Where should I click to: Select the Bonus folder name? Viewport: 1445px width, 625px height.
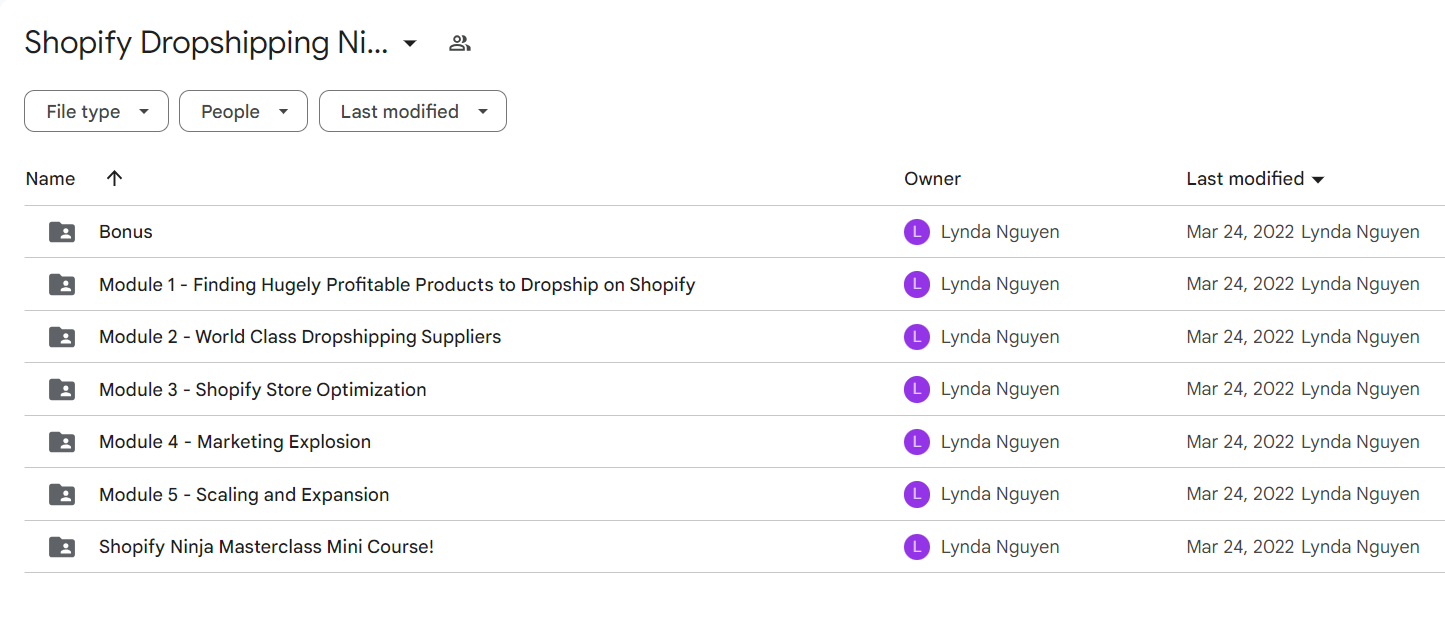(126, 232)
